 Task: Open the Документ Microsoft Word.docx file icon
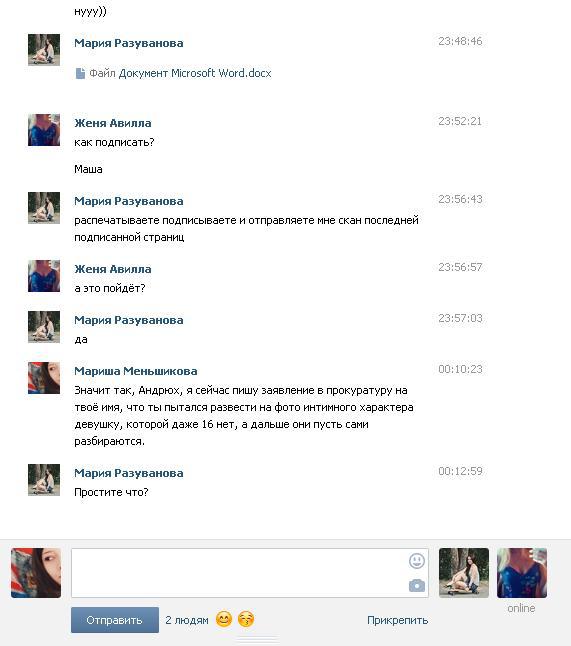pos(80,73)
